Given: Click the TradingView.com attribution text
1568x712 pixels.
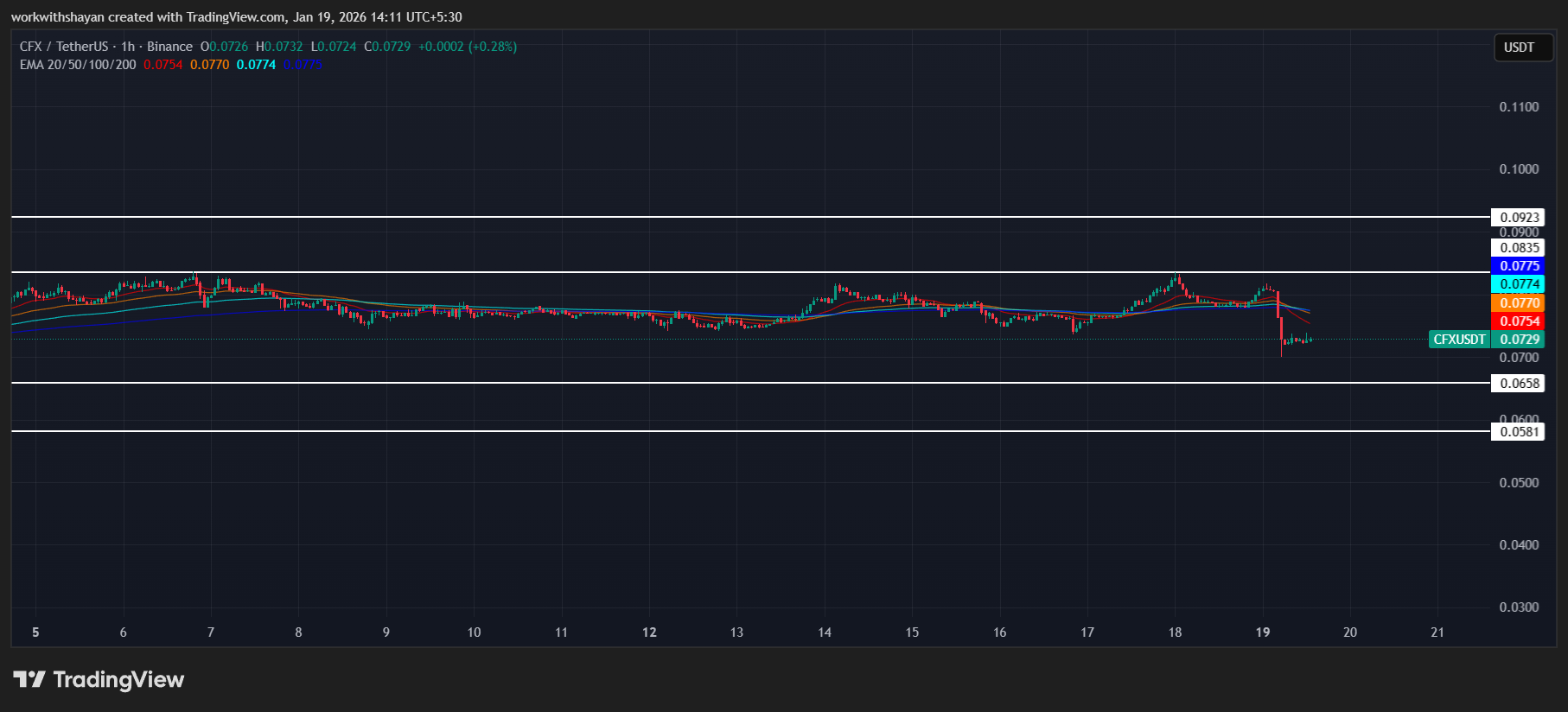Looking at the screenshot, I should tap(236, 17).
